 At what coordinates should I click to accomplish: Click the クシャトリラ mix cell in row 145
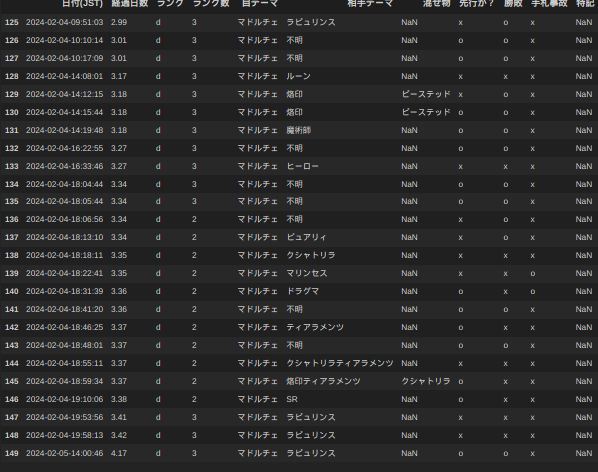click(x=426, y=381)
